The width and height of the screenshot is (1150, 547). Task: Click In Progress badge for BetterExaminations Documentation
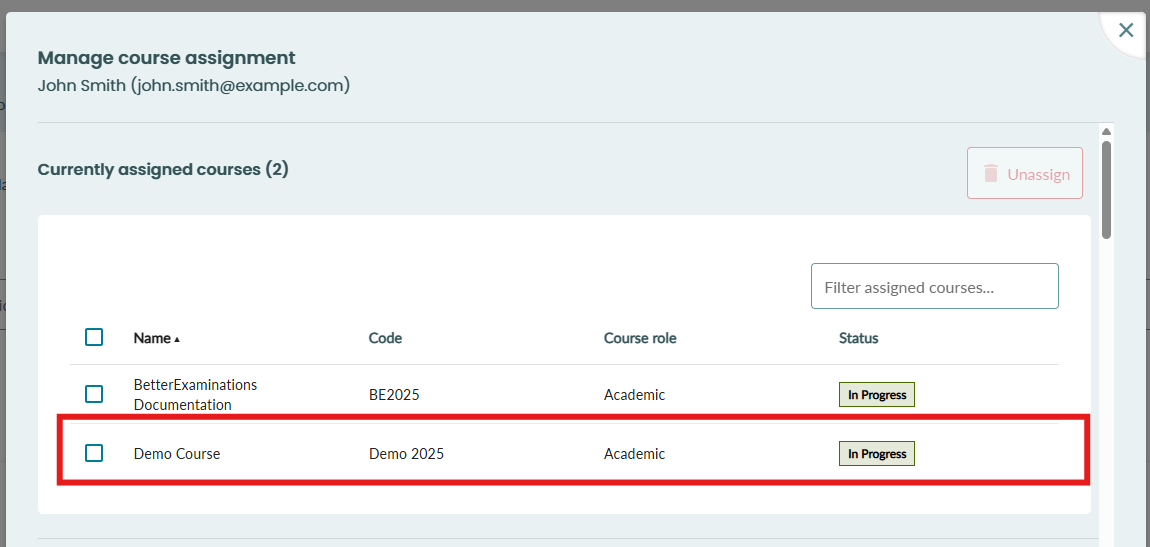(877, 394)
